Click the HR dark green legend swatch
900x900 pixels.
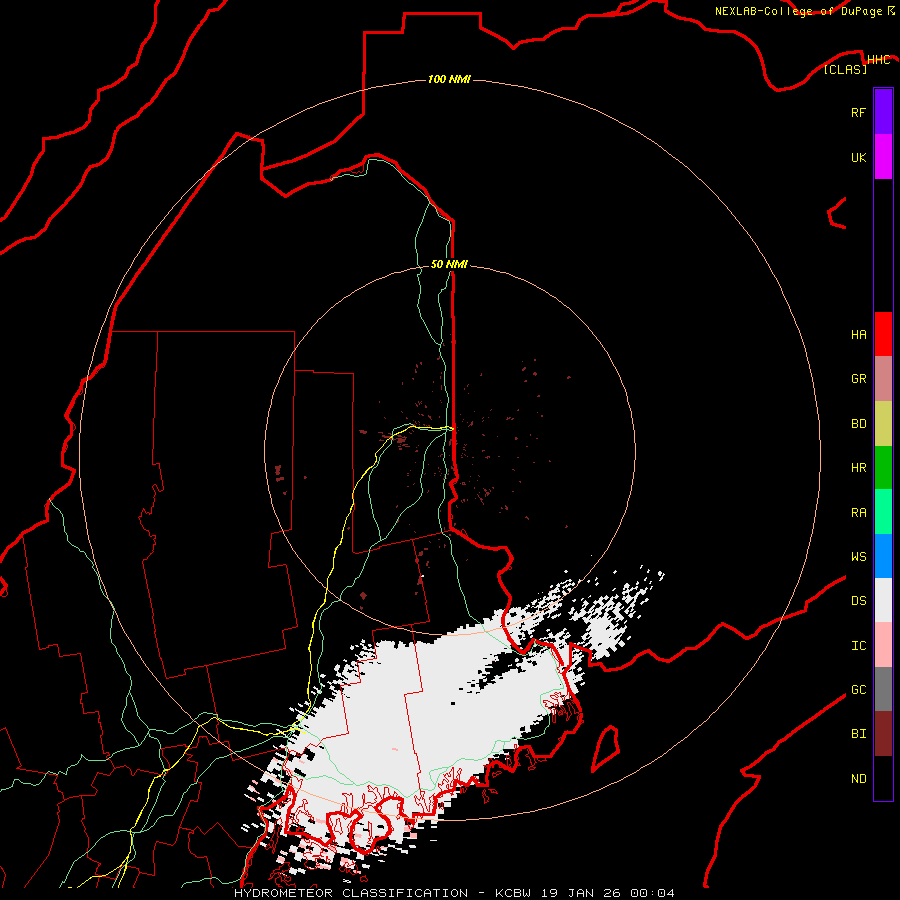883,468
